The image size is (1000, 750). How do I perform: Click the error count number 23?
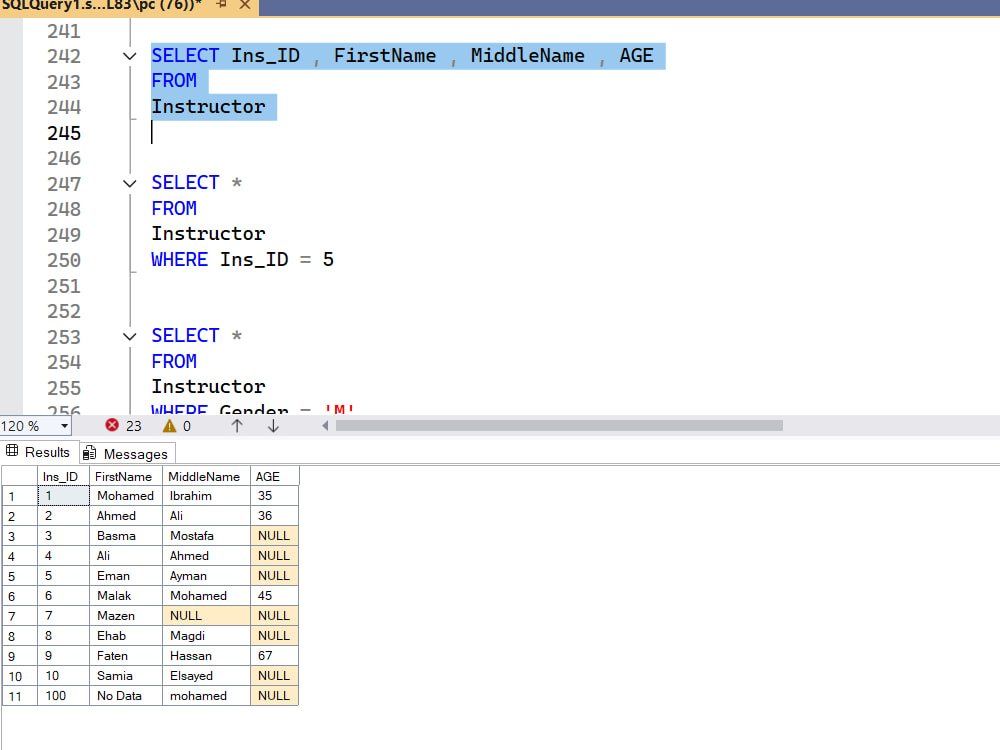133,426
